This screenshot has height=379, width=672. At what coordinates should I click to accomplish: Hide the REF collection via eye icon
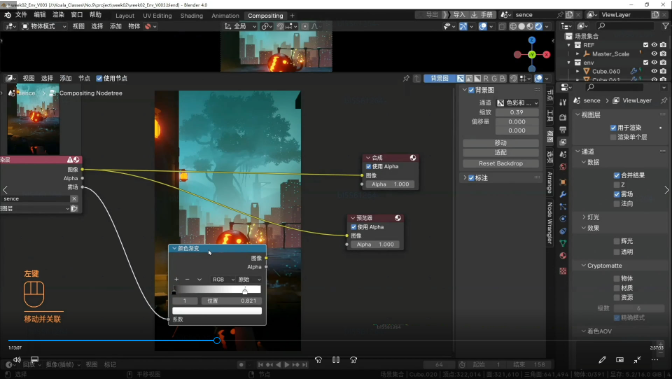coord(654,45)
